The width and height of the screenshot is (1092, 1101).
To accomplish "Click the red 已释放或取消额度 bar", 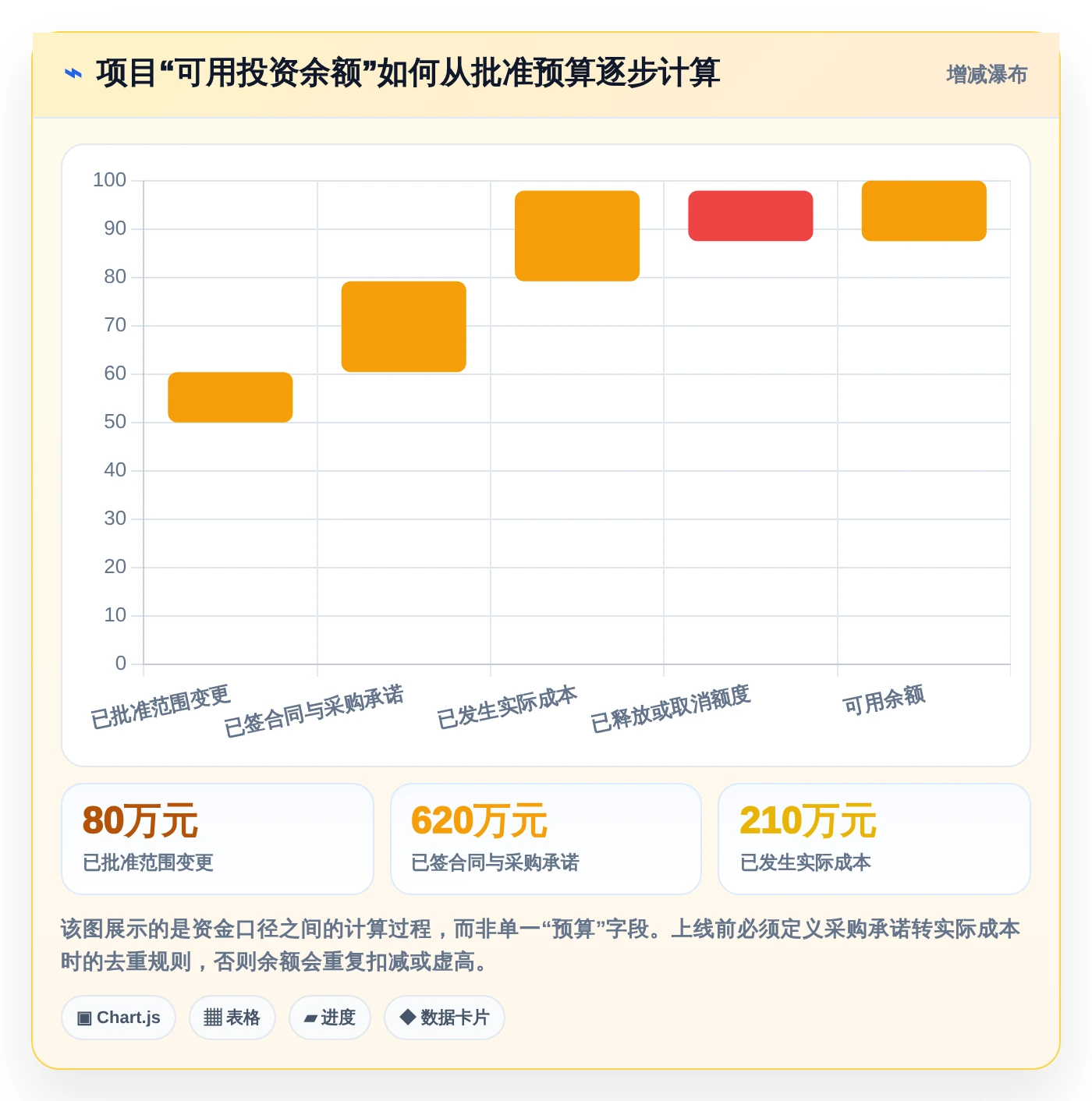I will click(750, 216).
